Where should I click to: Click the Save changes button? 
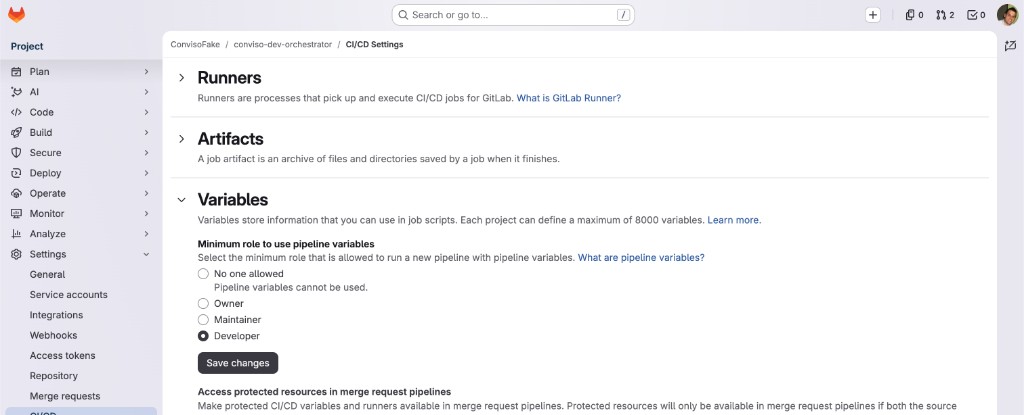click(x=238, y=363)
